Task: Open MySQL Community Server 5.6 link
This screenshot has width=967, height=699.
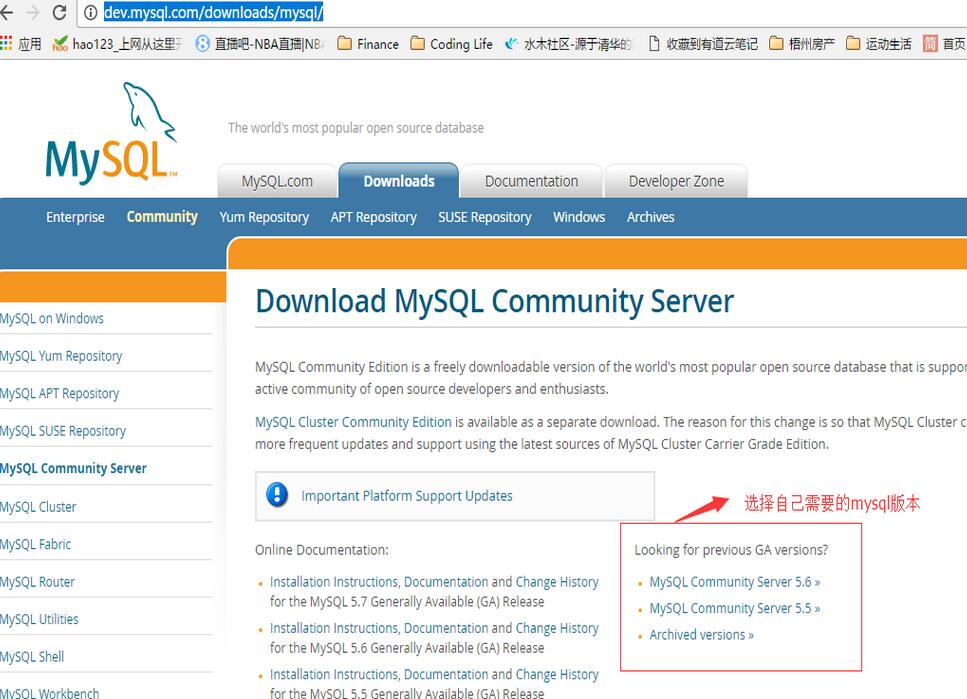Action: (x=735, y=582)
